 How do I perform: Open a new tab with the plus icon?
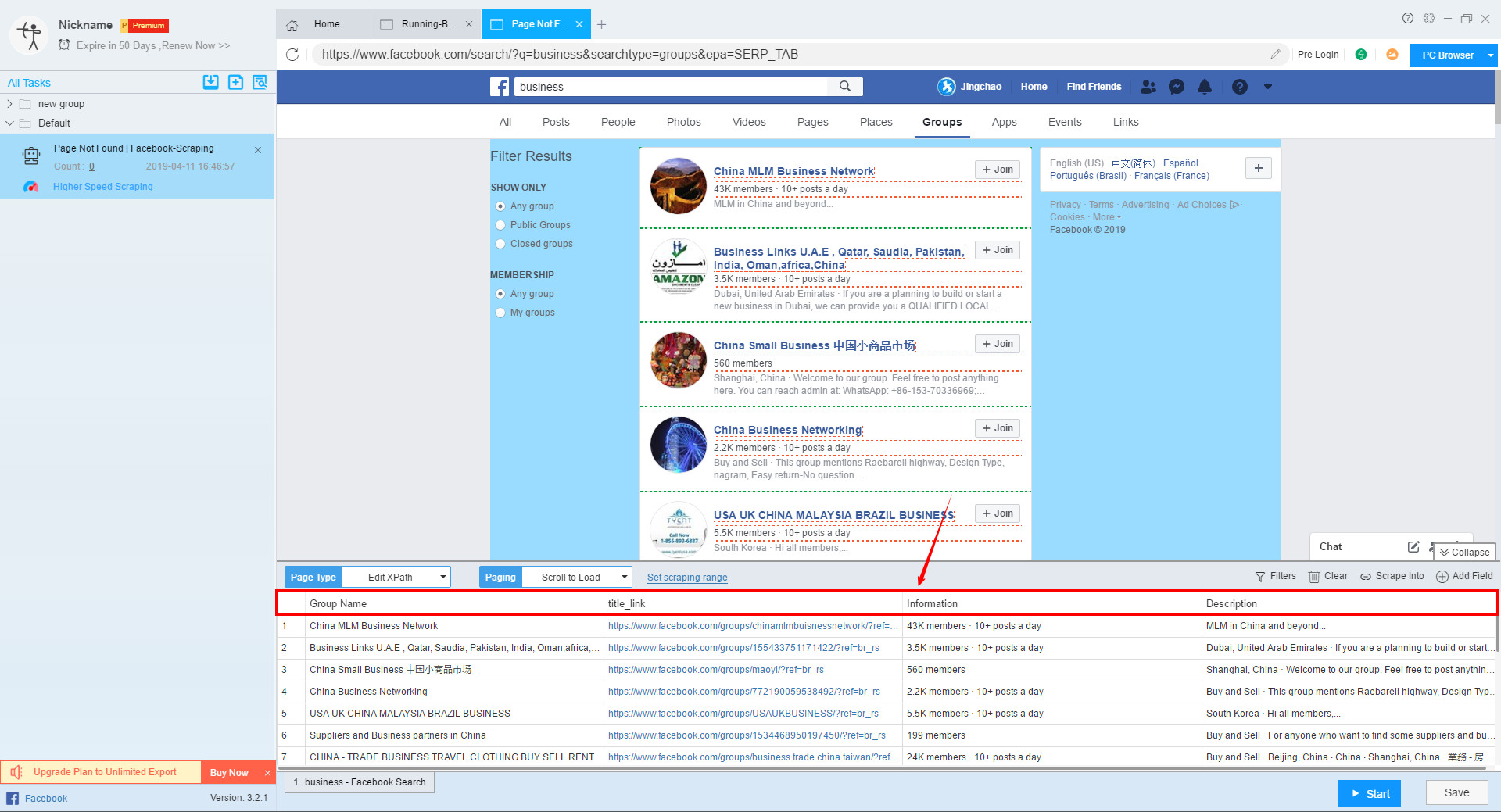(601, 25)
